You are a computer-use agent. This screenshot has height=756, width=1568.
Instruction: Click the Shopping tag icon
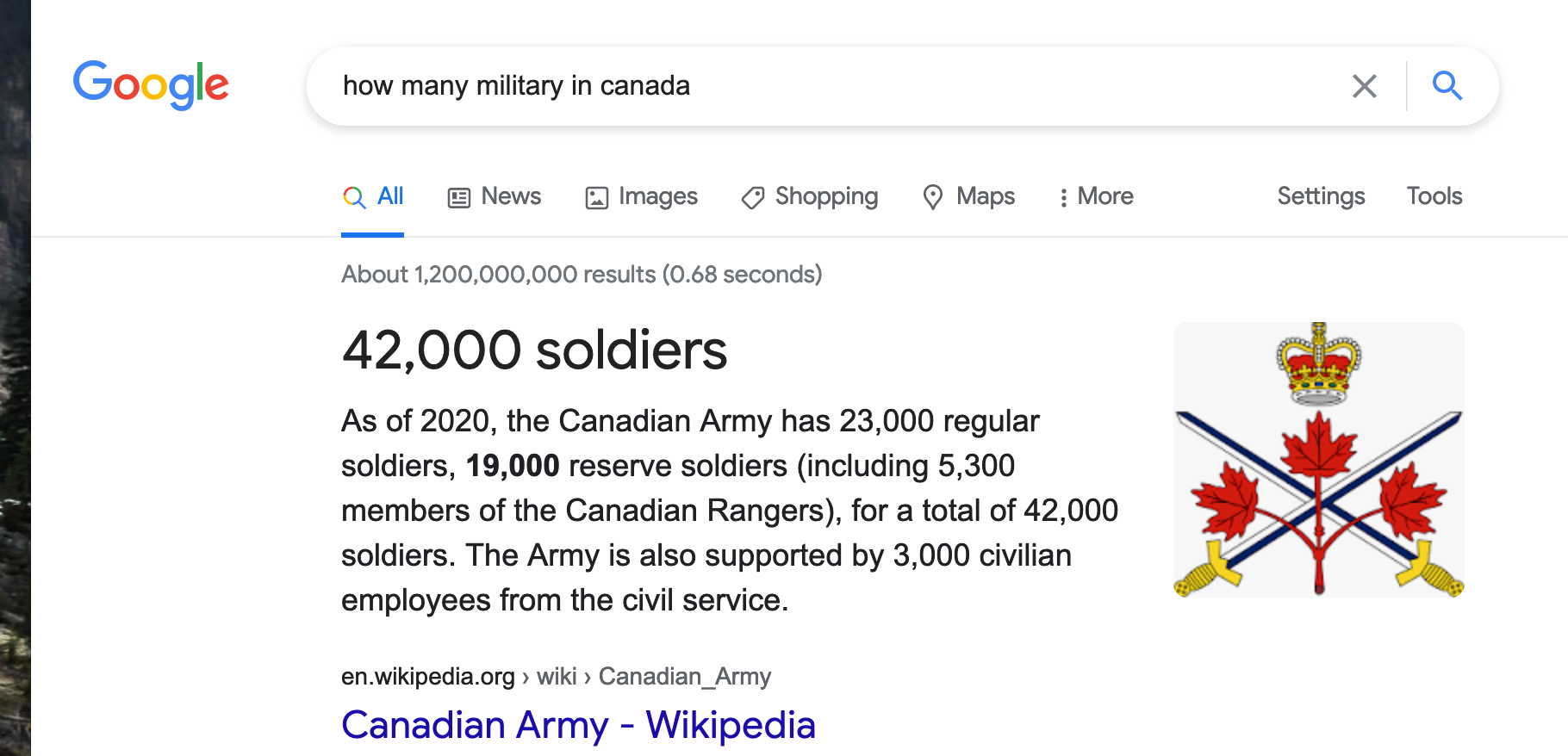753,198
